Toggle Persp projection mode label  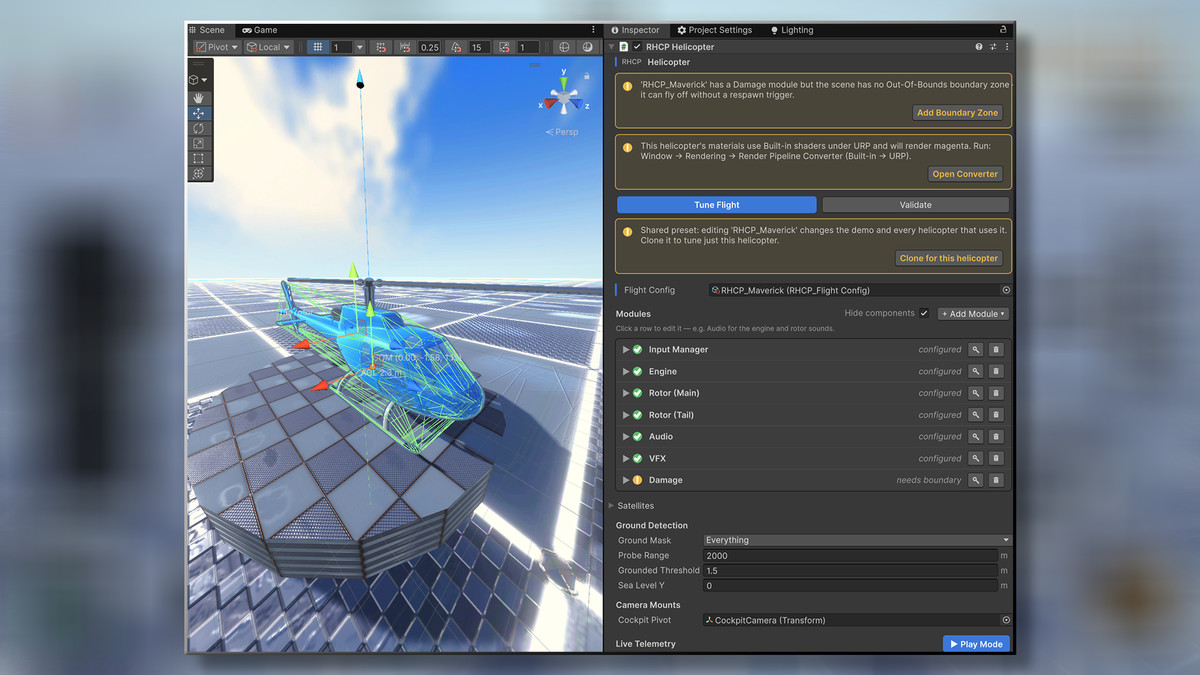(x=562, y=132)
